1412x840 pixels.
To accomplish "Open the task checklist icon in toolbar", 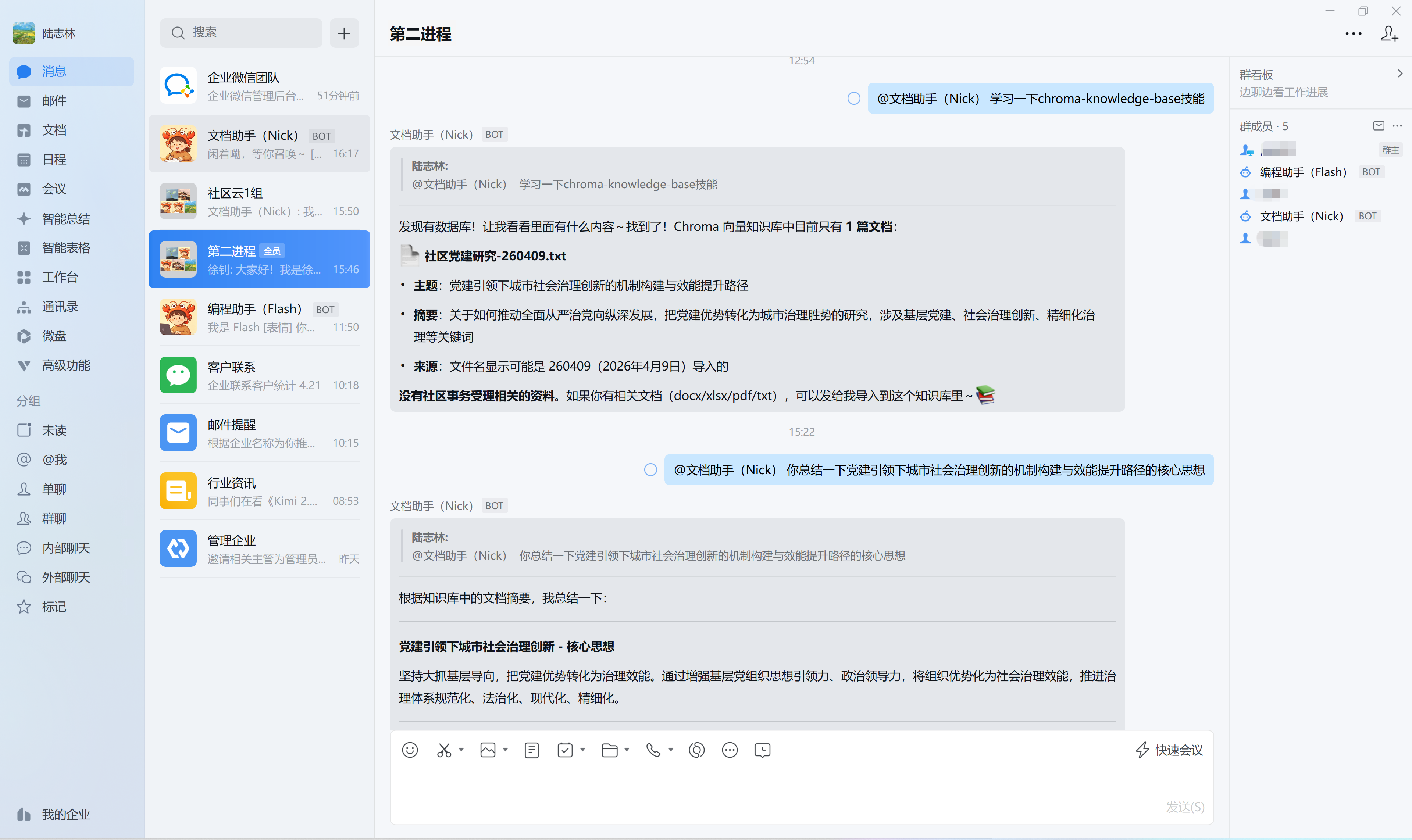I will (565, 750).
